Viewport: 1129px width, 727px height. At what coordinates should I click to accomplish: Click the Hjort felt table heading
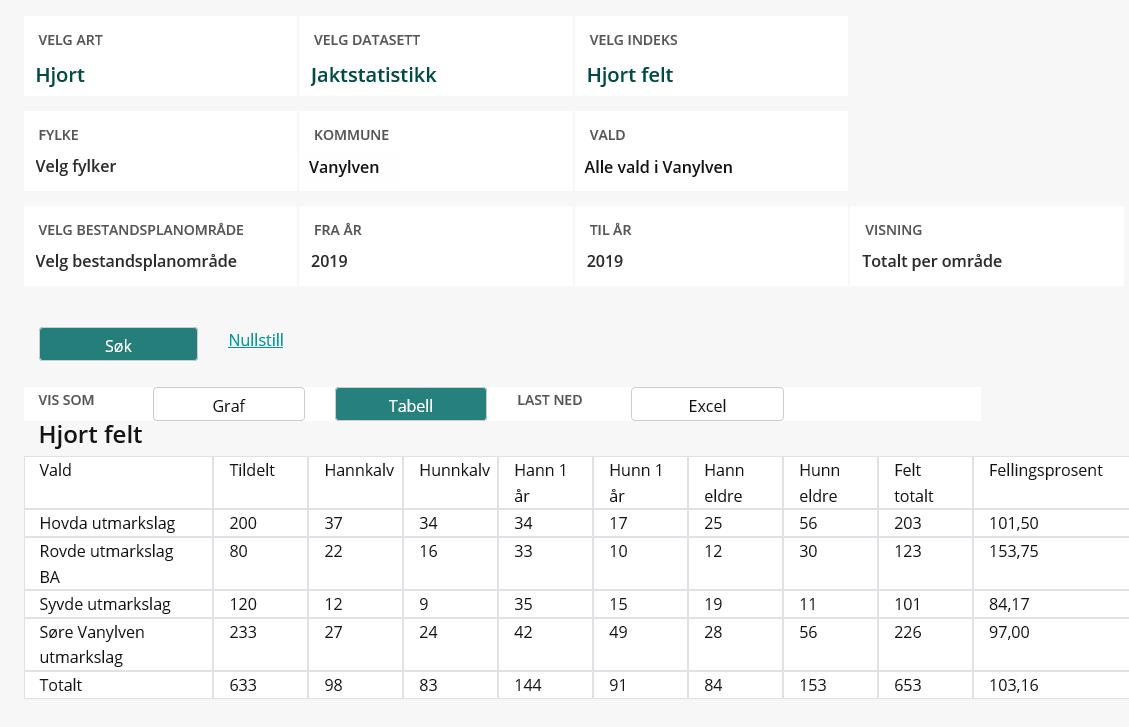91,435
